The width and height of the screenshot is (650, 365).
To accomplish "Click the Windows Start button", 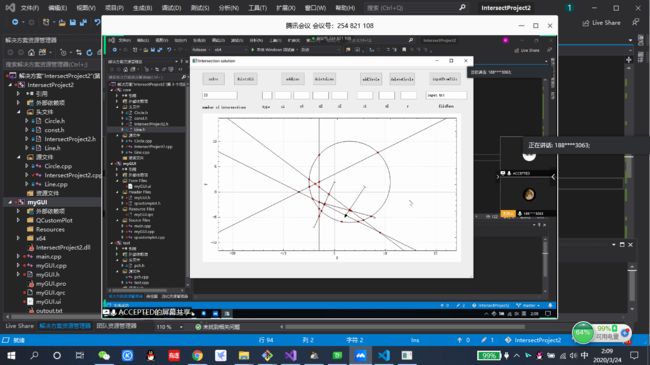I will 11,355.
